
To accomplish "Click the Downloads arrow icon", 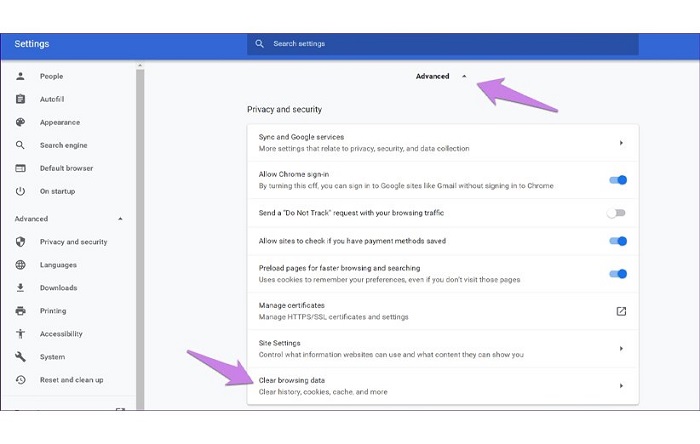I will (20, 288).
